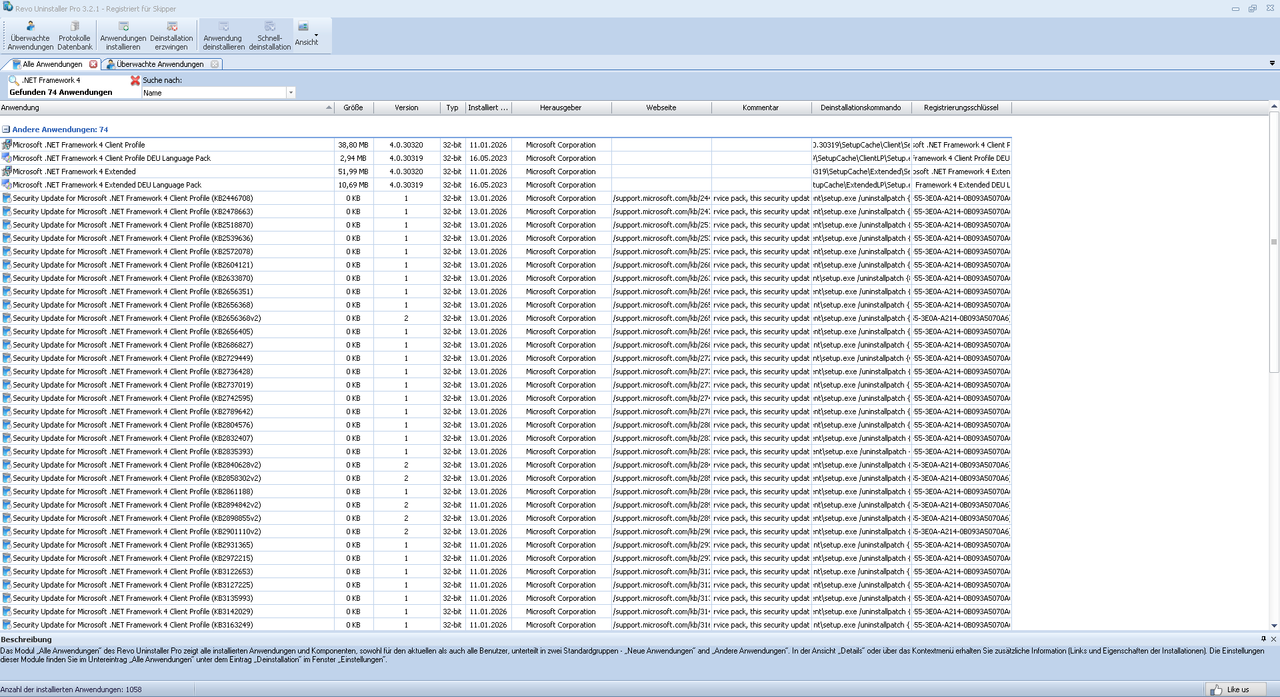Screen dimensions: 1280x697
Task: Click icon of the KB2446708 update row
Action: point(6,198)
